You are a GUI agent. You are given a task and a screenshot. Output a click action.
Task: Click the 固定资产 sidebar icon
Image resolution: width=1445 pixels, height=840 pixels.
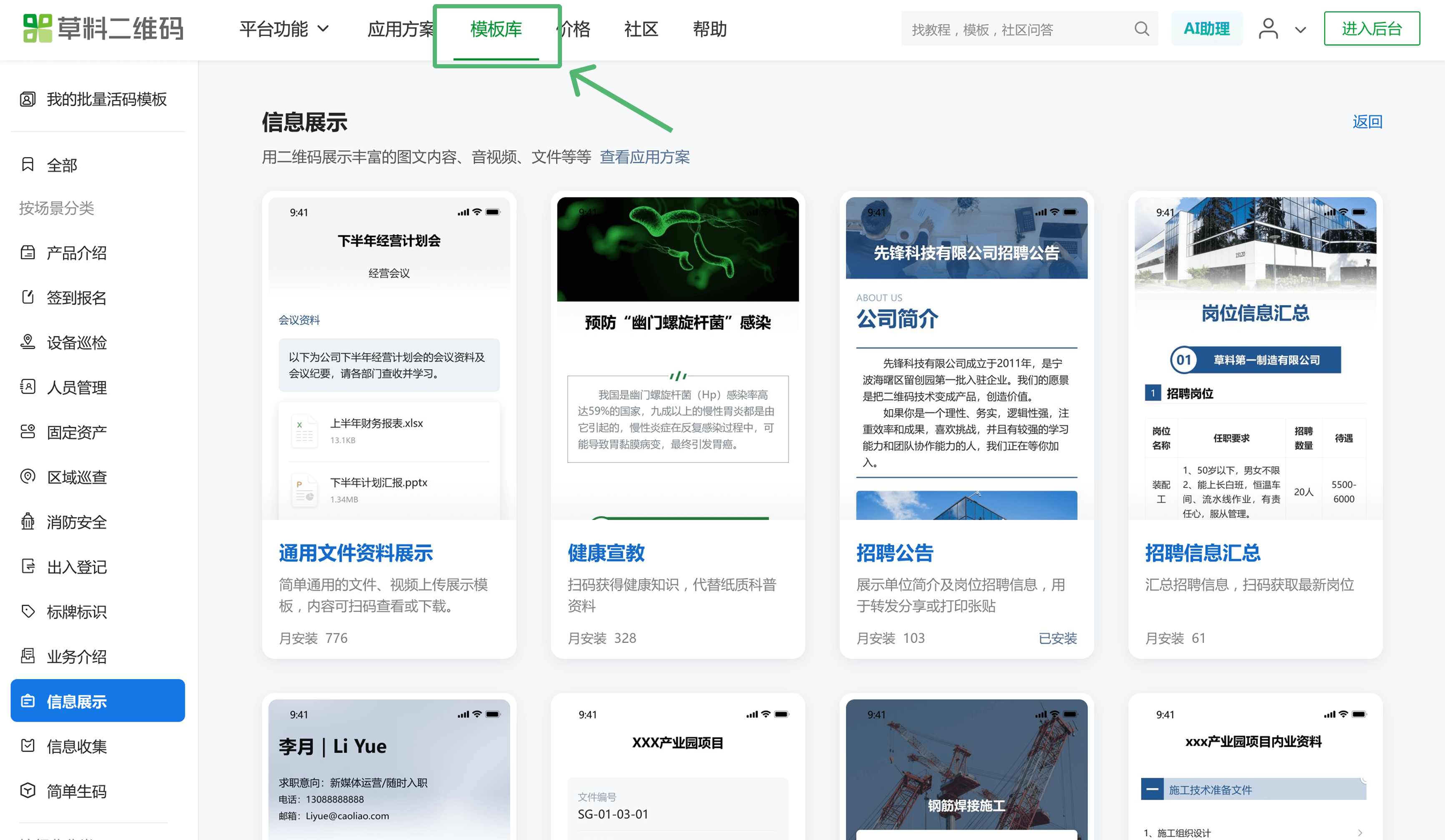(x=28, y=432)
